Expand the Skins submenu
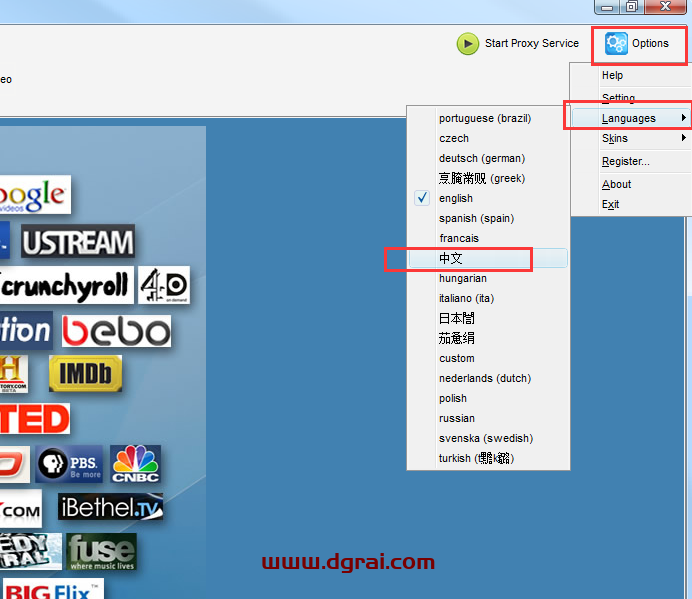This screenshot has width=692, height=599. (615, 138)
